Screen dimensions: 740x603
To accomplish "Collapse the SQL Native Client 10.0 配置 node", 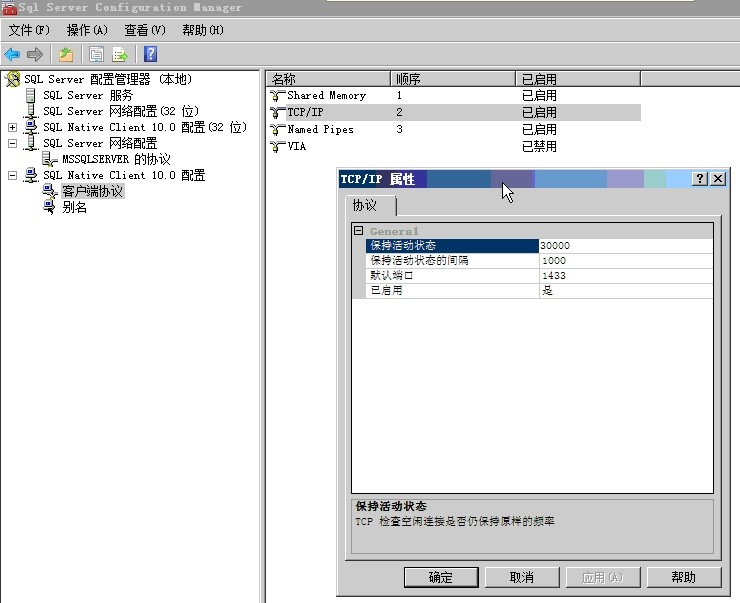I will click(x=13, y=176).
